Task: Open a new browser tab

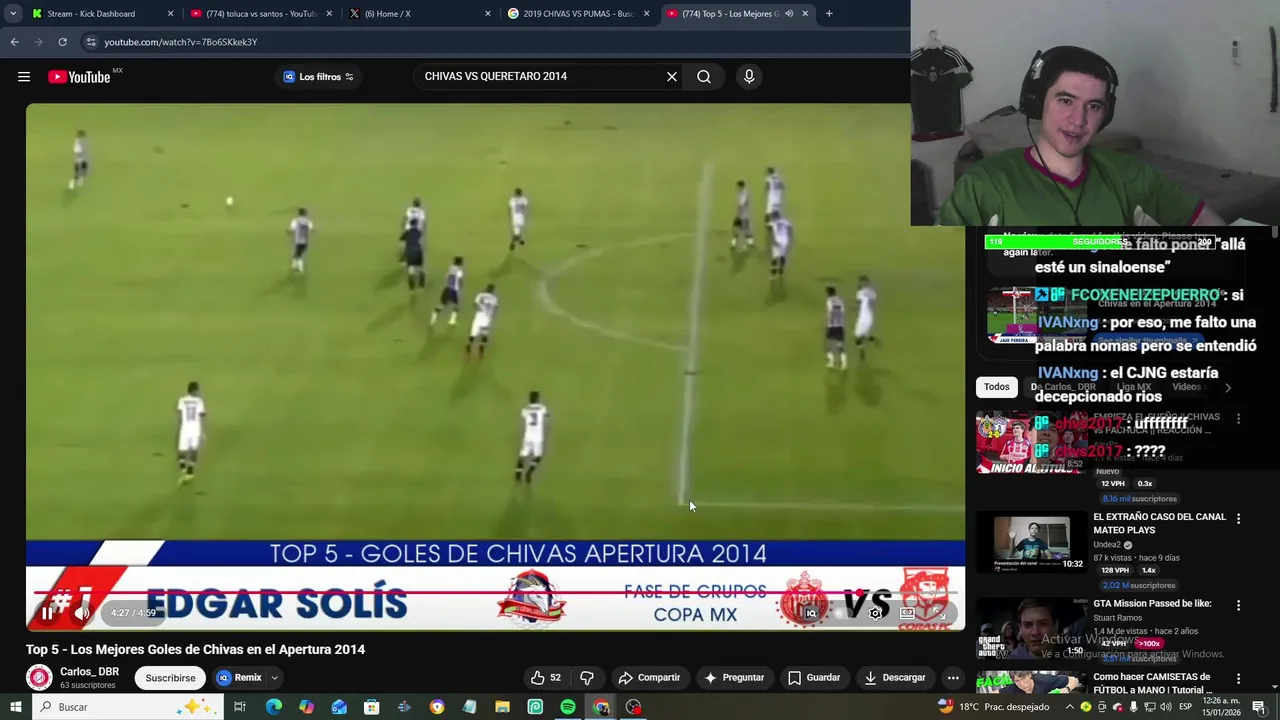Action: (829, 14)
